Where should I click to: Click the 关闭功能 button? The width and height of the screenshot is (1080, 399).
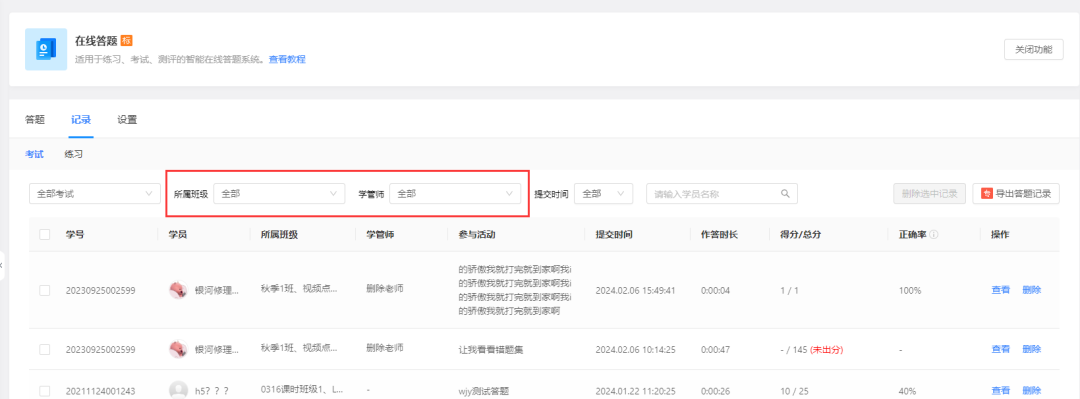point(1033,50)
